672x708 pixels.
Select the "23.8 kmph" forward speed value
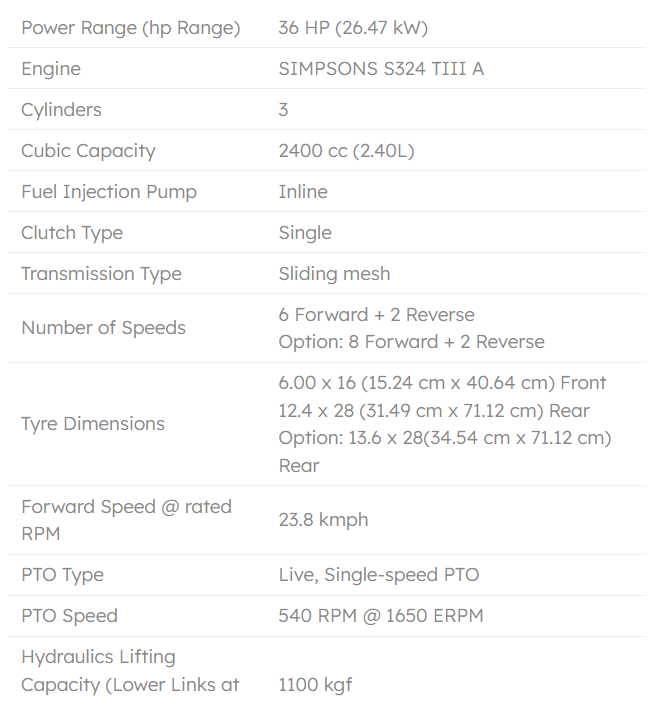(x=323, y=520)
